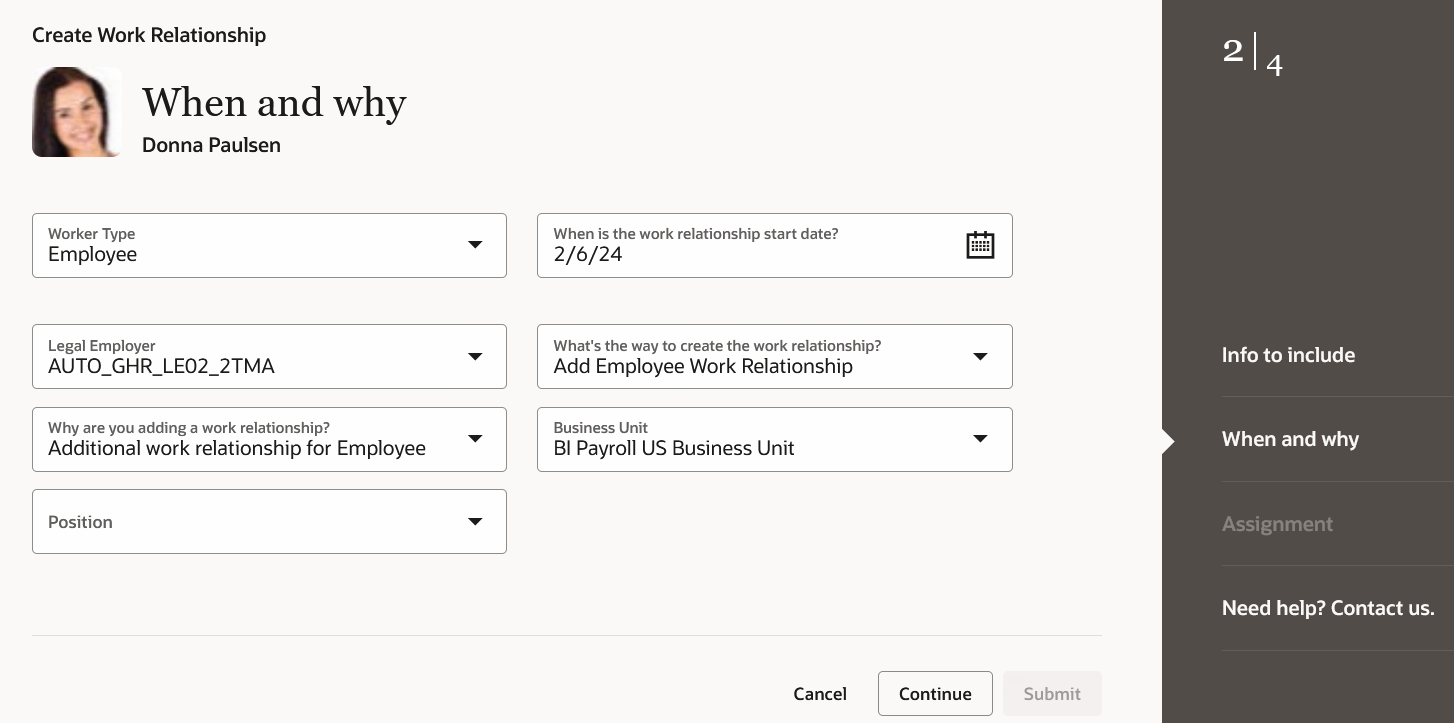This screenshot has width=1454, height=723.
Task: Click Donna Paulsen's profile photo
Action: tap(77, 112)
